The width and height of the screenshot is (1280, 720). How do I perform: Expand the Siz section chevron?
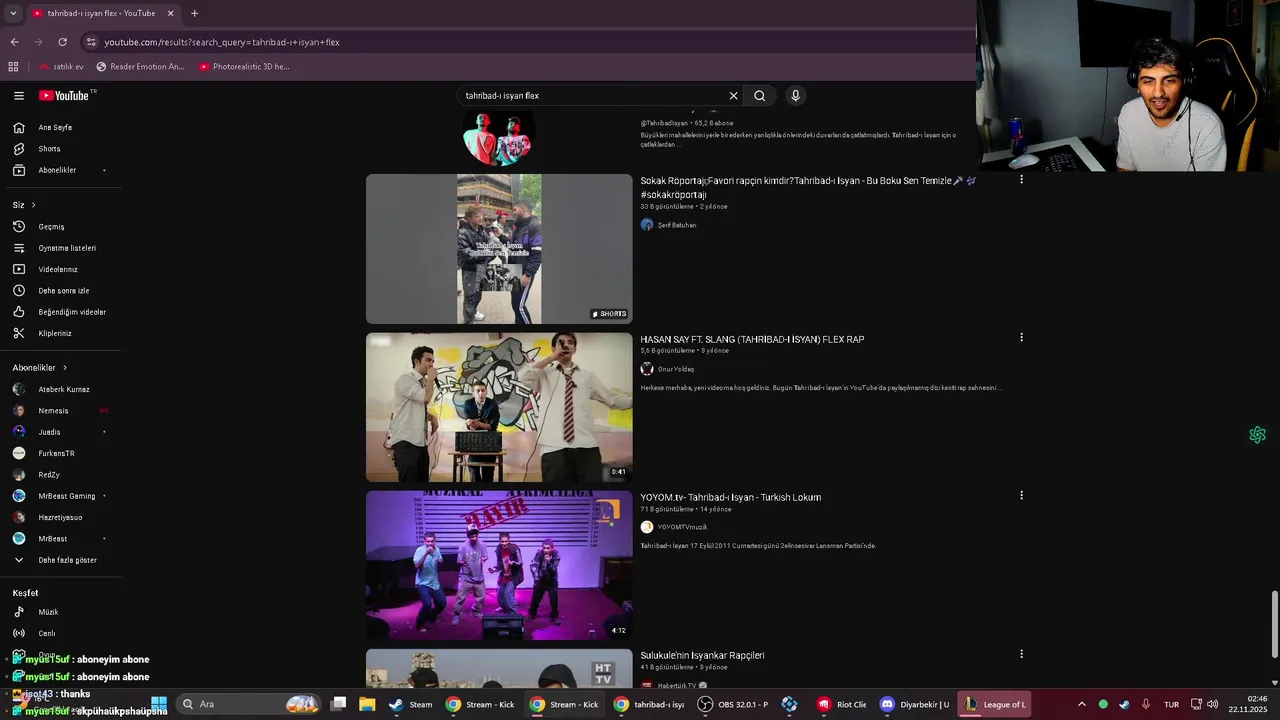pos(33,205)
